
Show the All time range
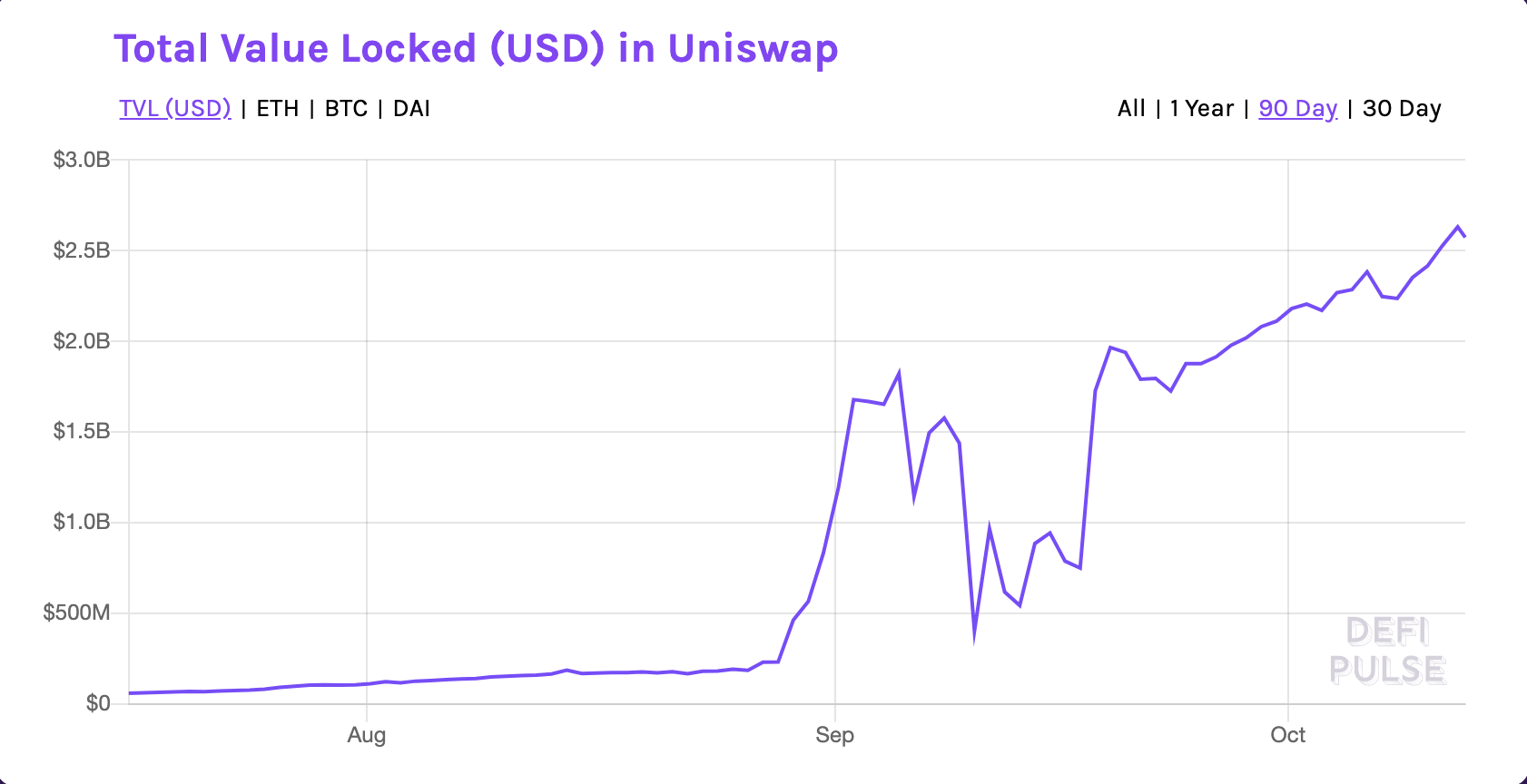[x=1131, y=109]
